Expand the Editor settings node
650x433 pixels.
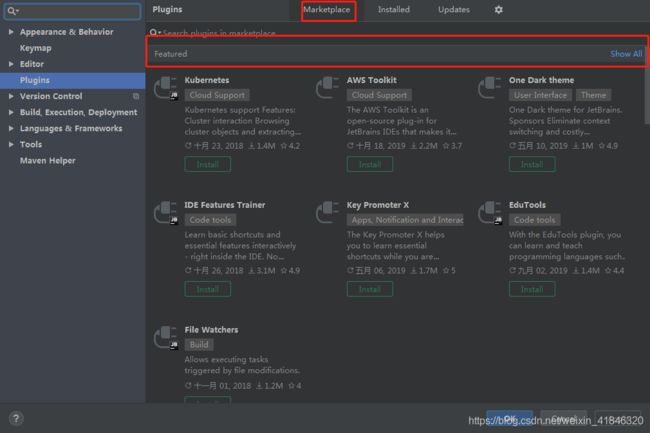click(x=11, y=64)
